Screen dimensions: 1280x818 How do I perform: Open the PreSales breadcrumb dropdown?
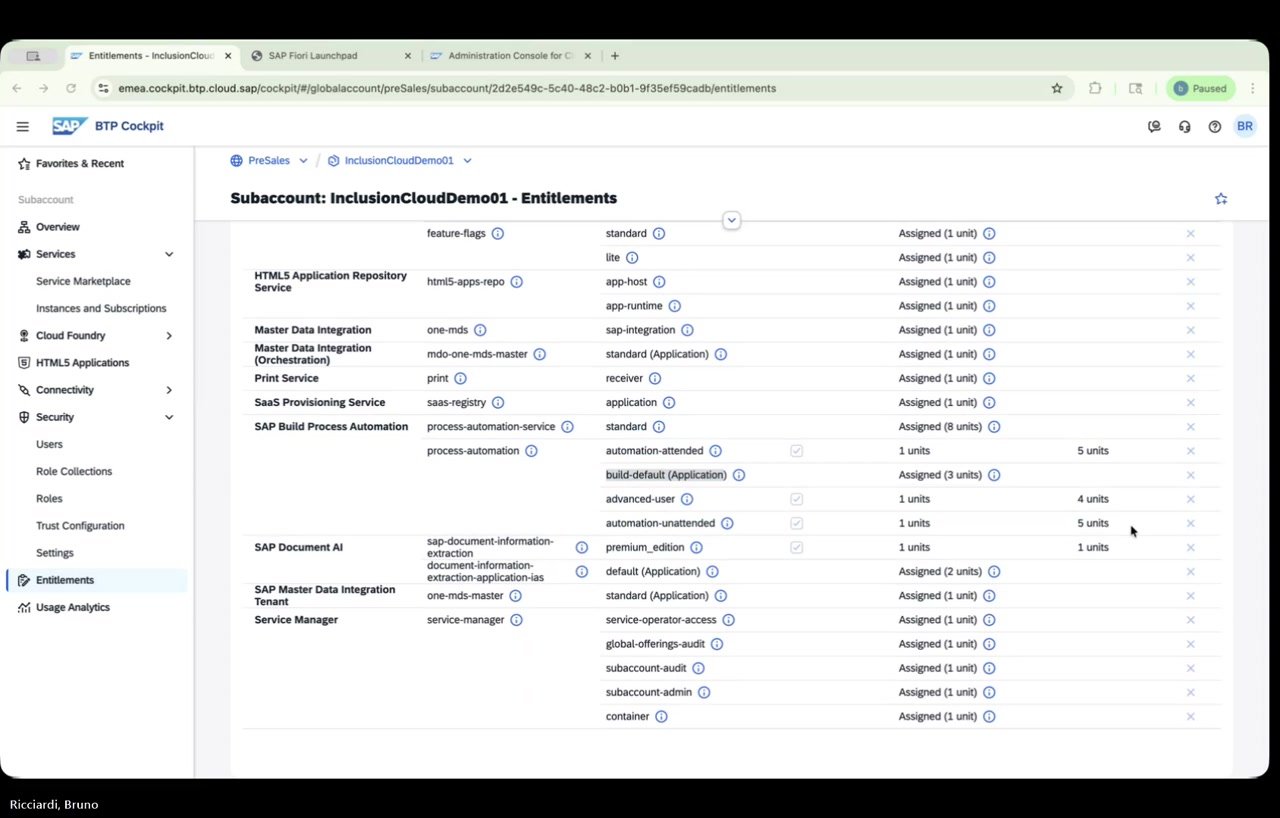[303, 160]
